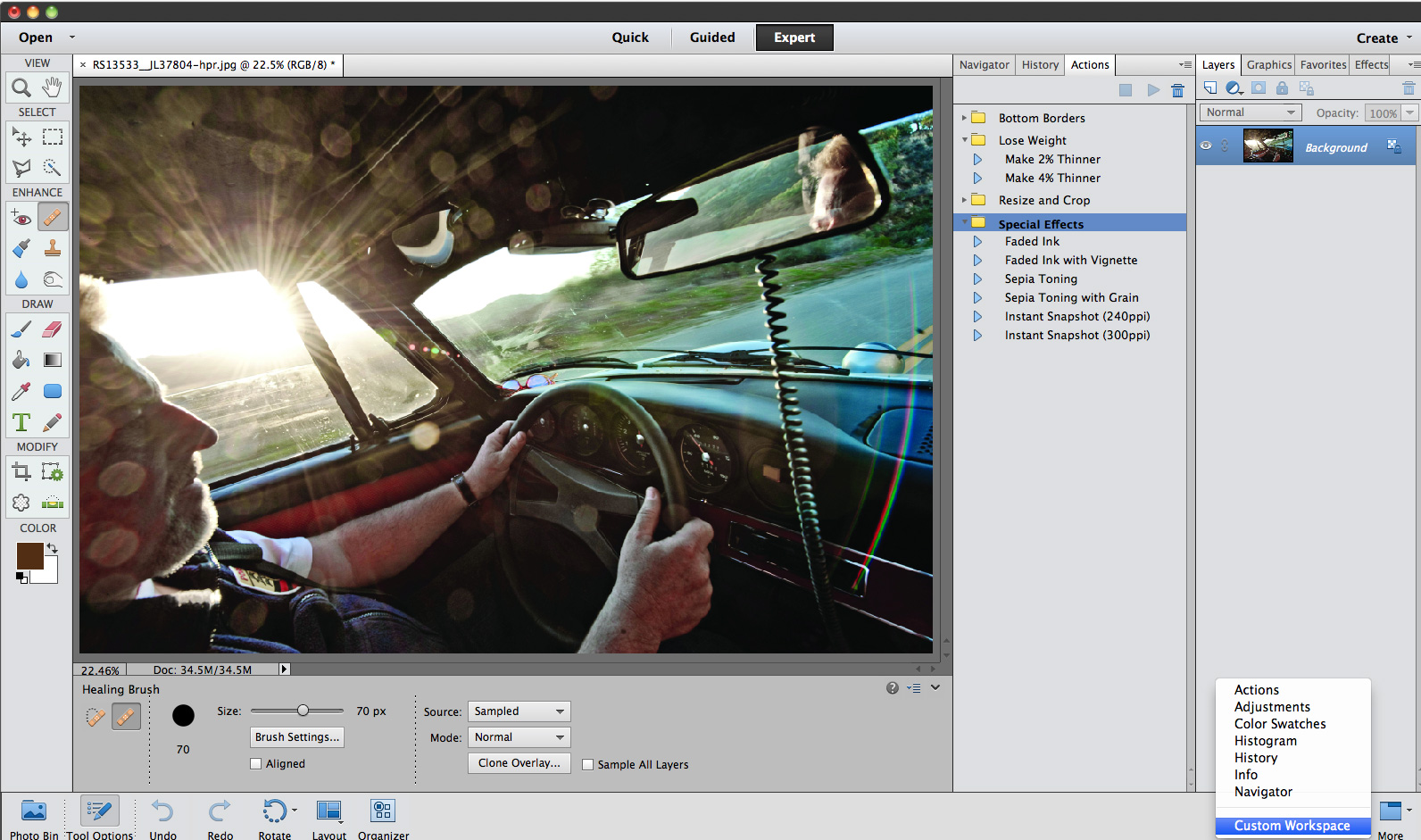Enable Sample All Layers checkbox

point(587,765)
